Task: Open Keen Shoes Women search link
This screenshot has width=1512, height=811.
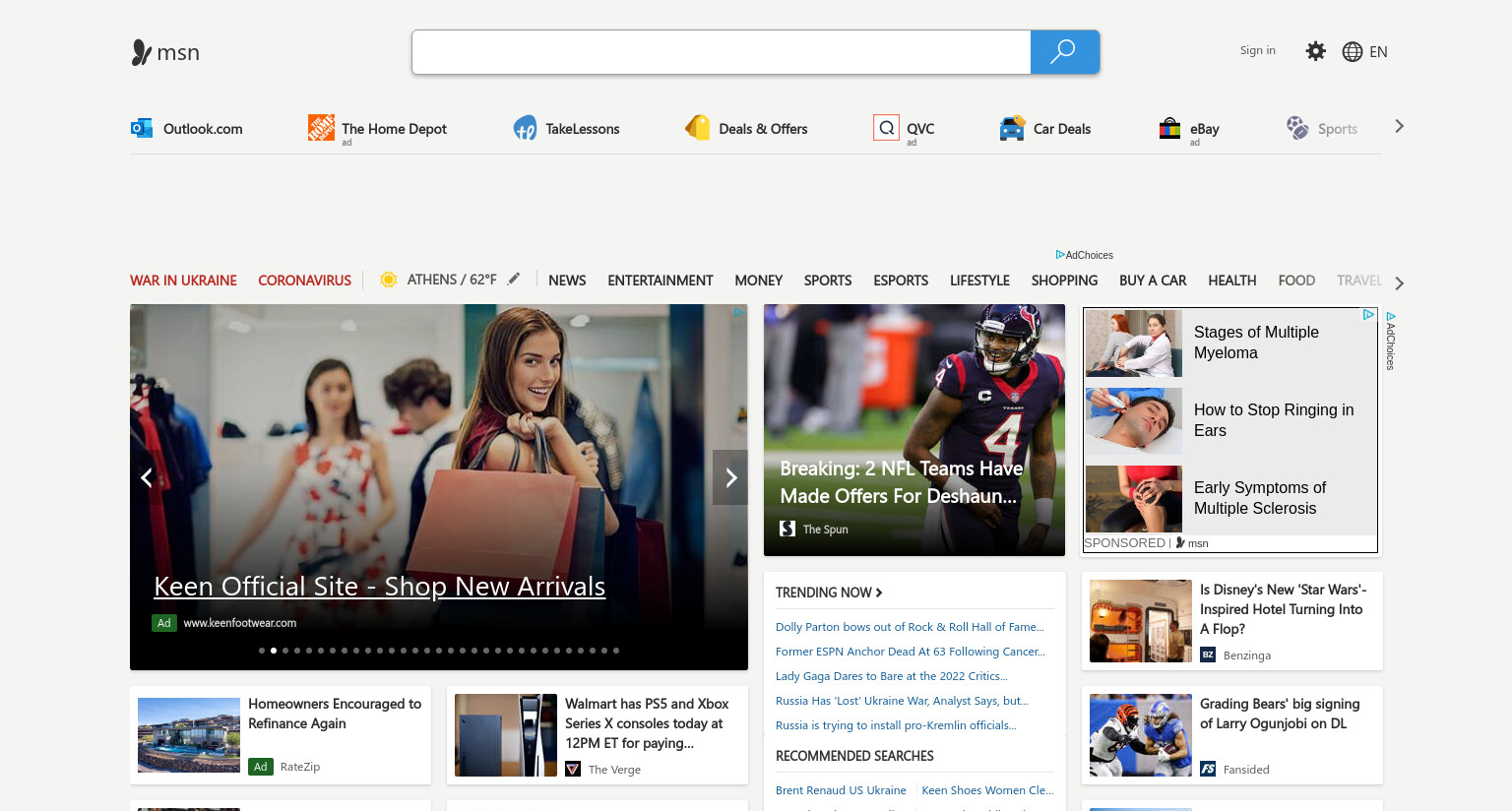Action: pos(987,790)
